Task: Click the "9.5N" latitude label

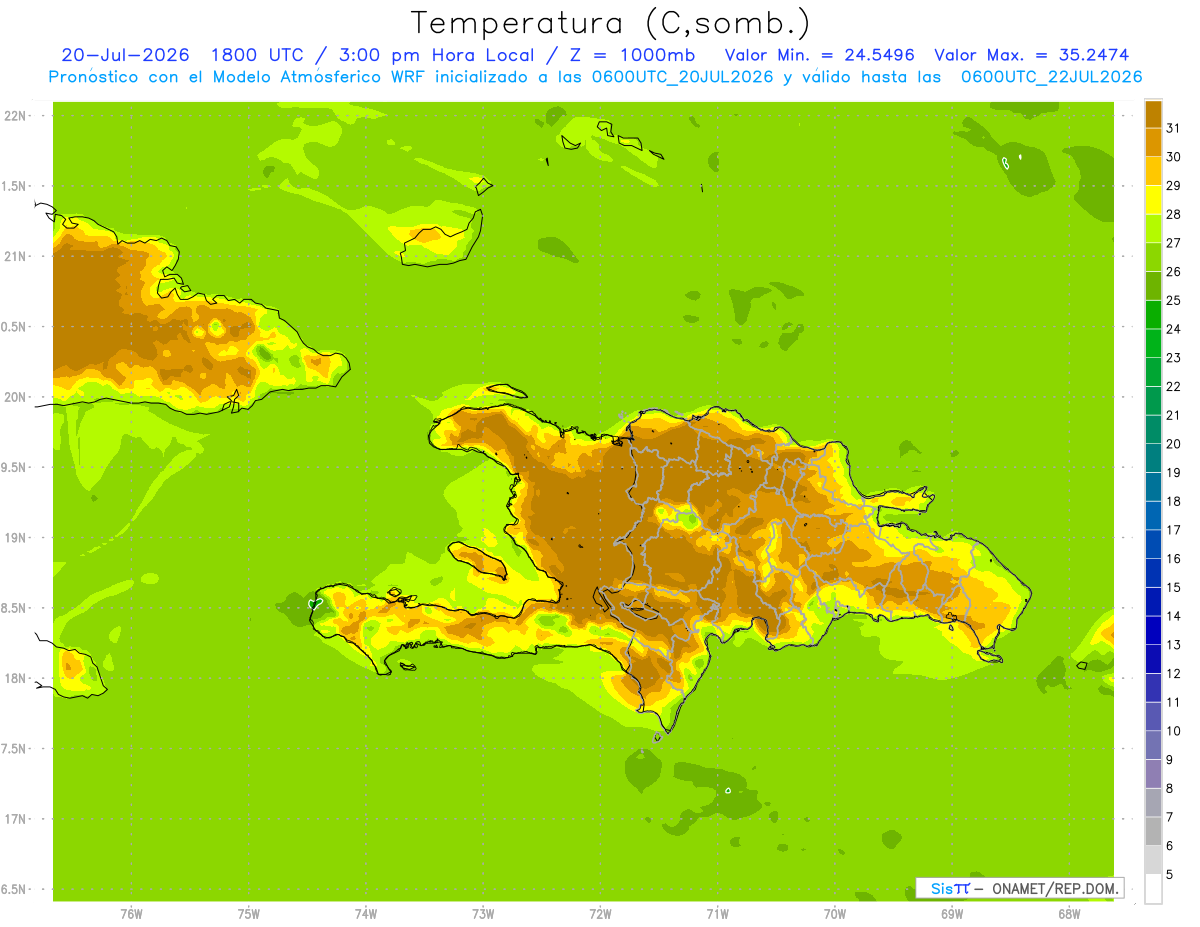Action: point(15,468)
